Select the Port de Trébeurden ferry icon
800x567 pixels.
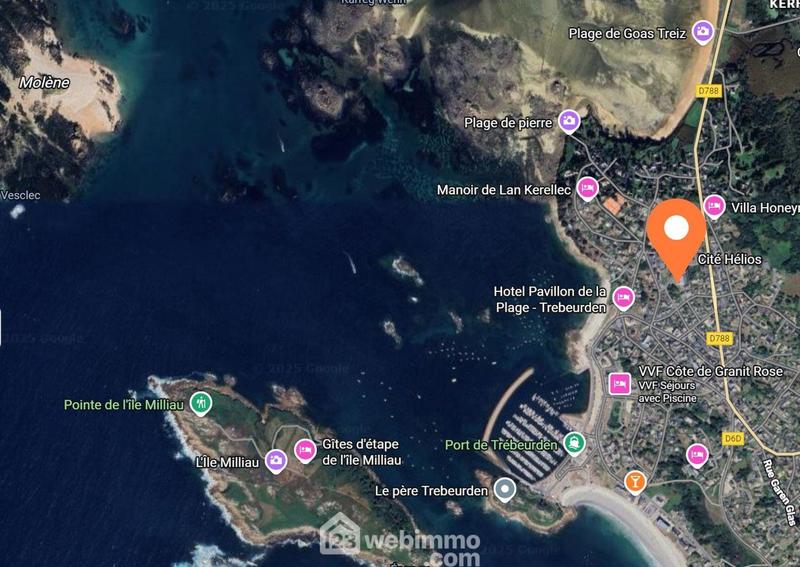click(x=574, y=443)
